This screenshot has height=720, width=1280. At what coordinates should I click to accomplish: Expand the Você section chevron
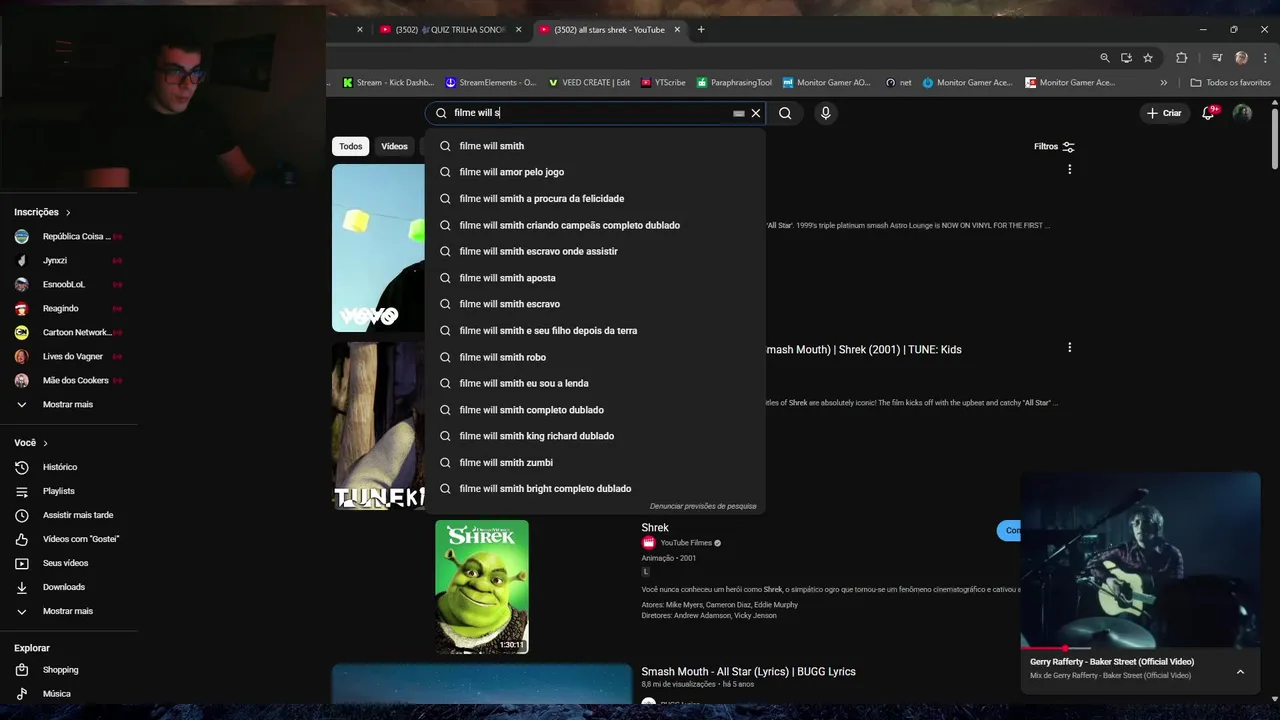click(x=45, y=443)
